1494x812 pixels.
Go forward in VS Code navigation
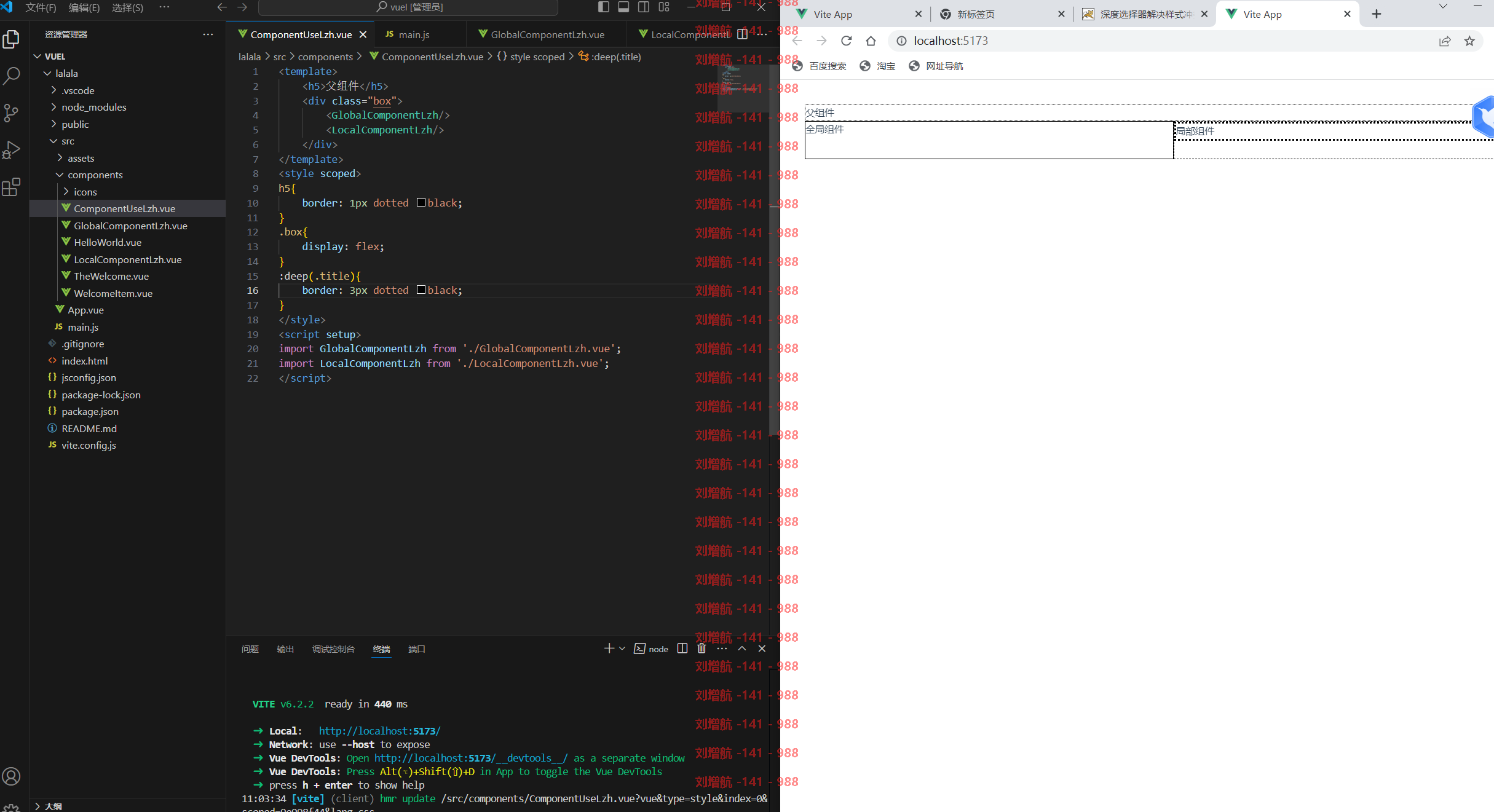click(242, 7)
